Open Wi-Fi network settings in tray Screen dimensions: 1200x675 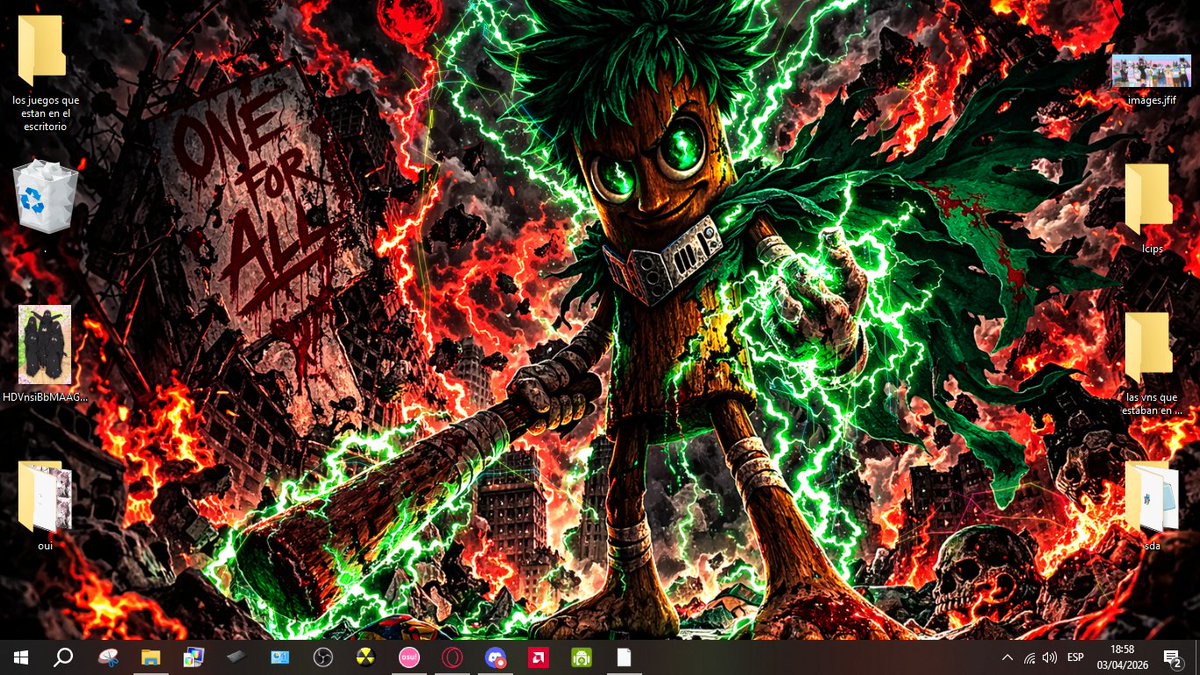1029,657
